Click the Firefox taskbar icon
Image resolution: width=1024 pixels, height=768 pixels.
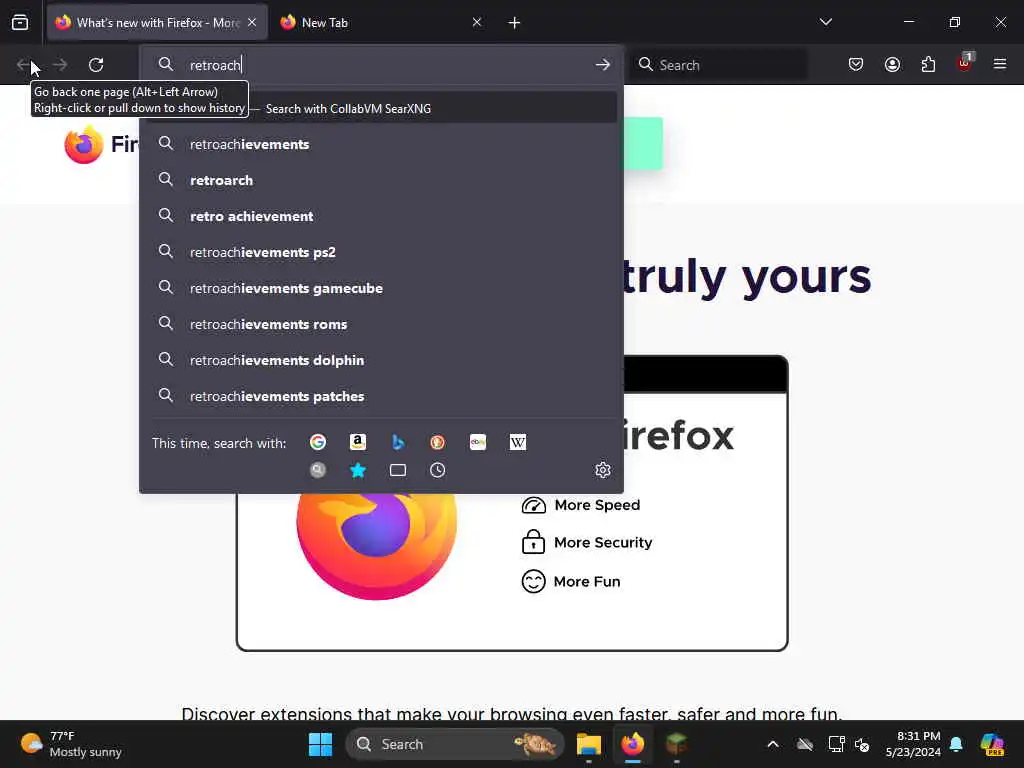(632, 744)
